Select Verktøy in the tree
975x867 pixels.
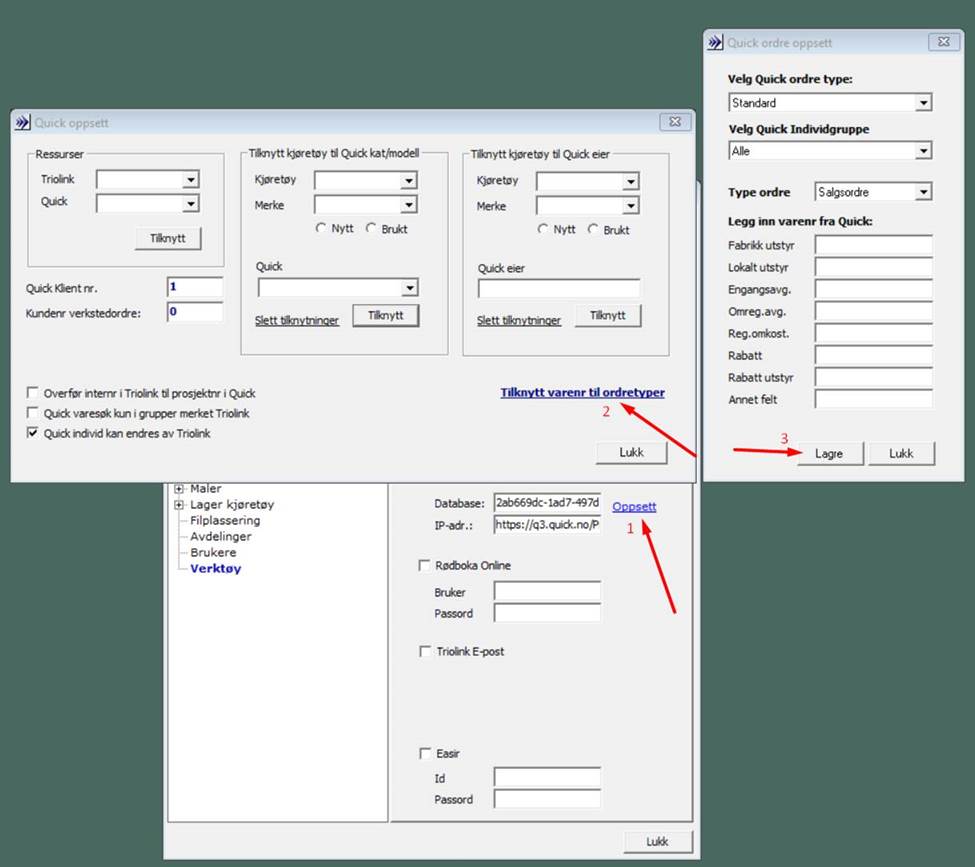215,568
